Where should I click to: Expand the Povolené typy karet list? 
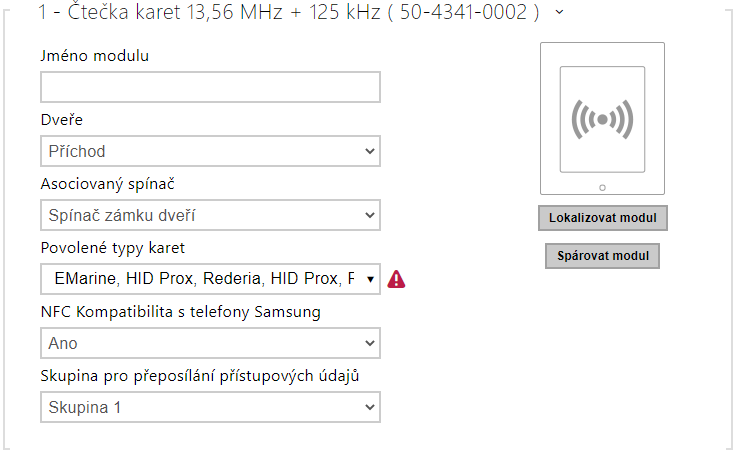(211, 279)
